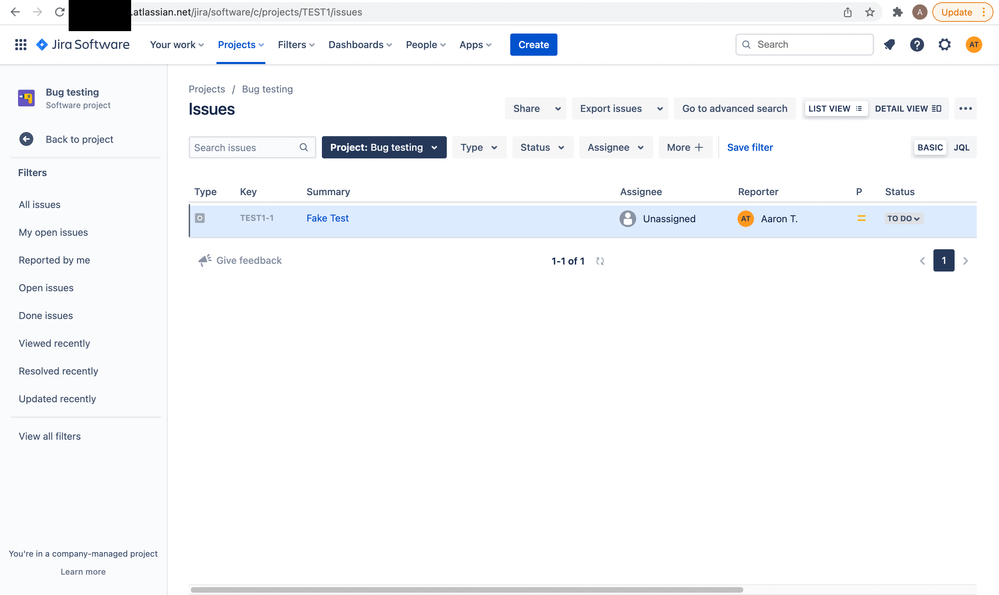This screenshot has width=999, height=595.
Task: Select the Viewed recently filter
Action: [54, 343]
